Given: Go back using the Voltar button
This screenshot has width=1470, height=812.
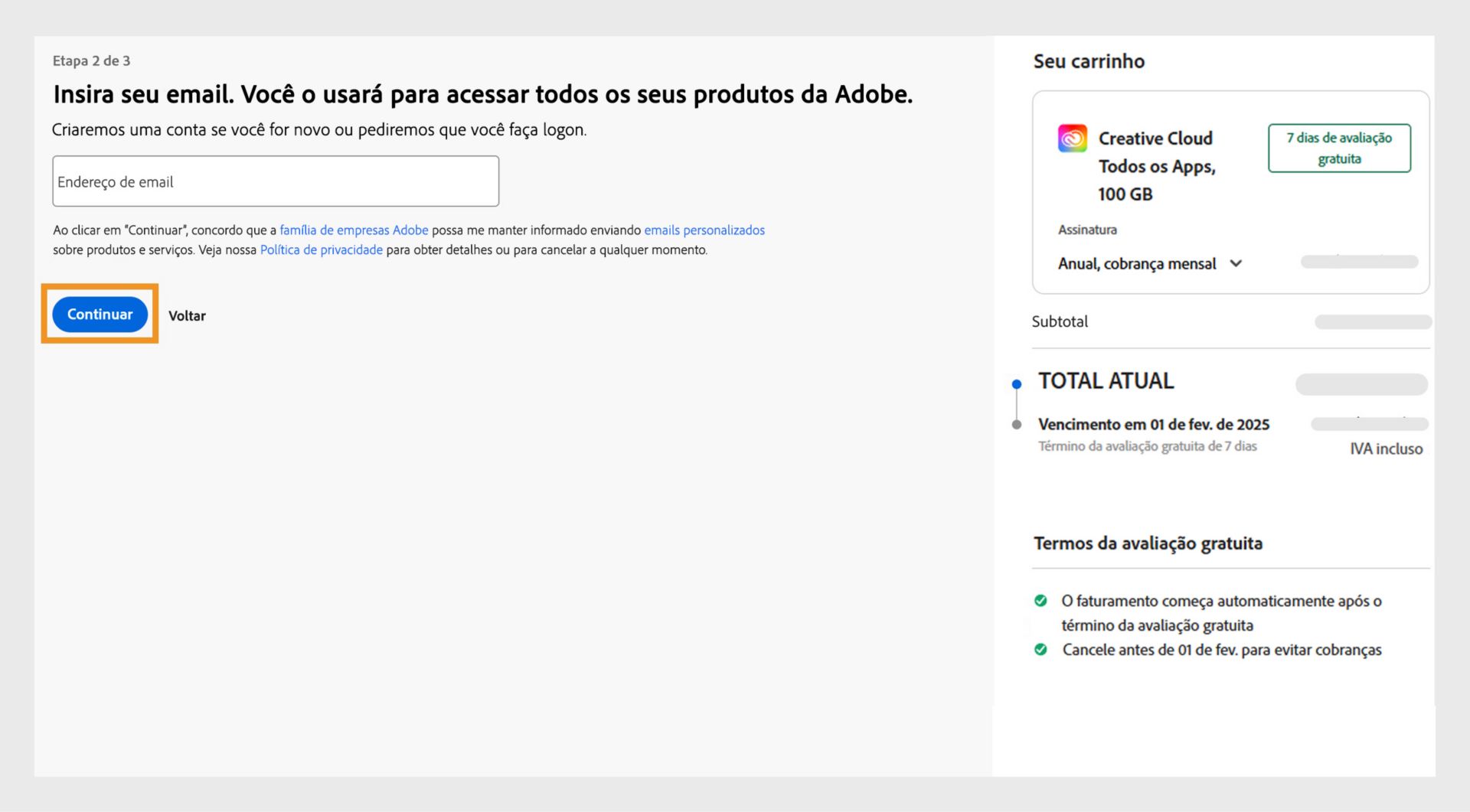Looking at the screenshot, I should tap(187, 316).
